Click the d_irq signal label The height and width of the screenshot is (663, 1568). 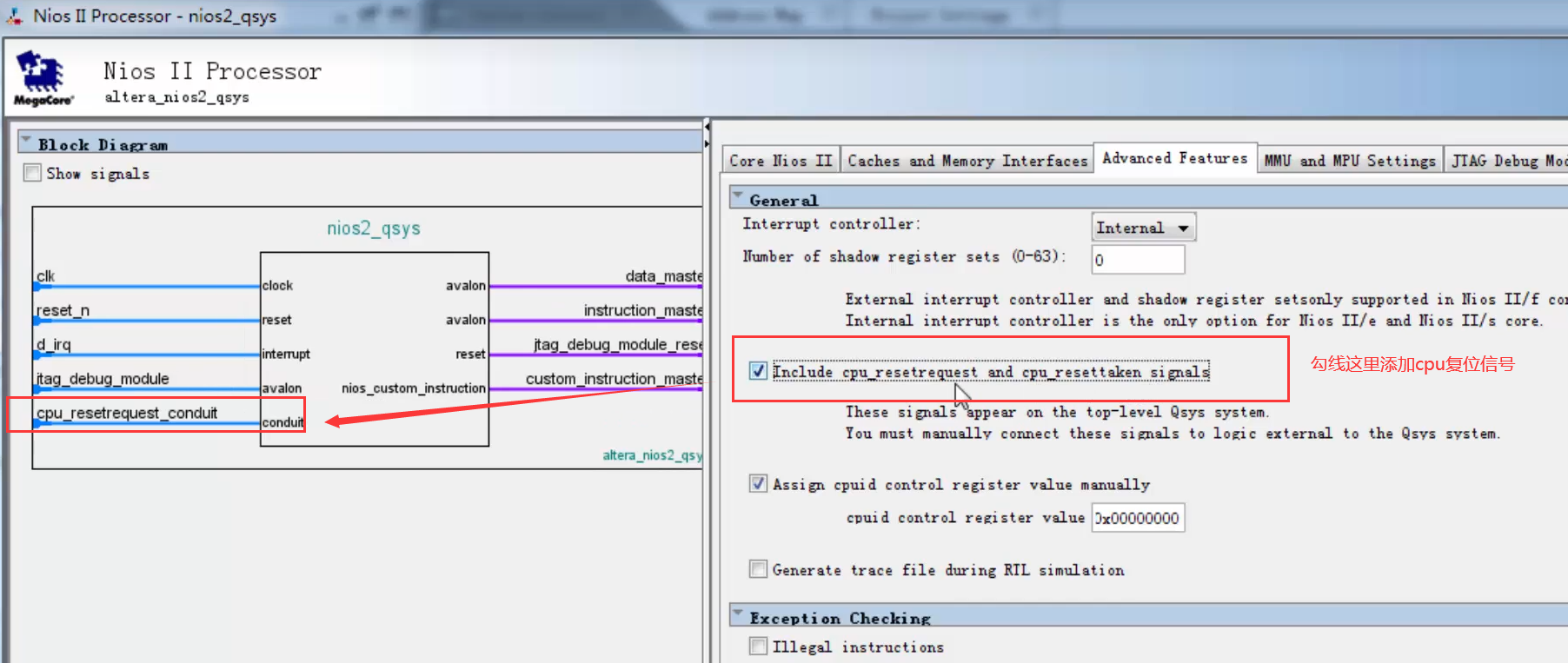54,344
